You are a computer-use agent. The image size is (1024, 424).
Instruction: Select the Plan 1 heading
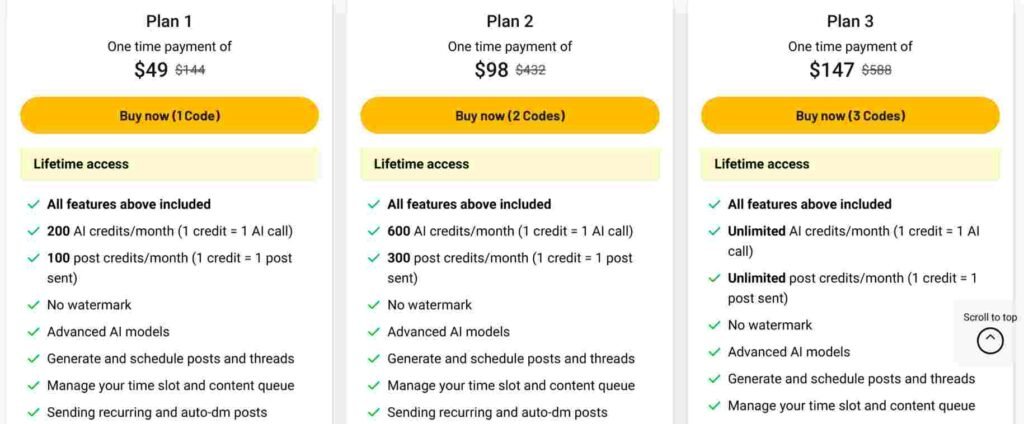170,21
